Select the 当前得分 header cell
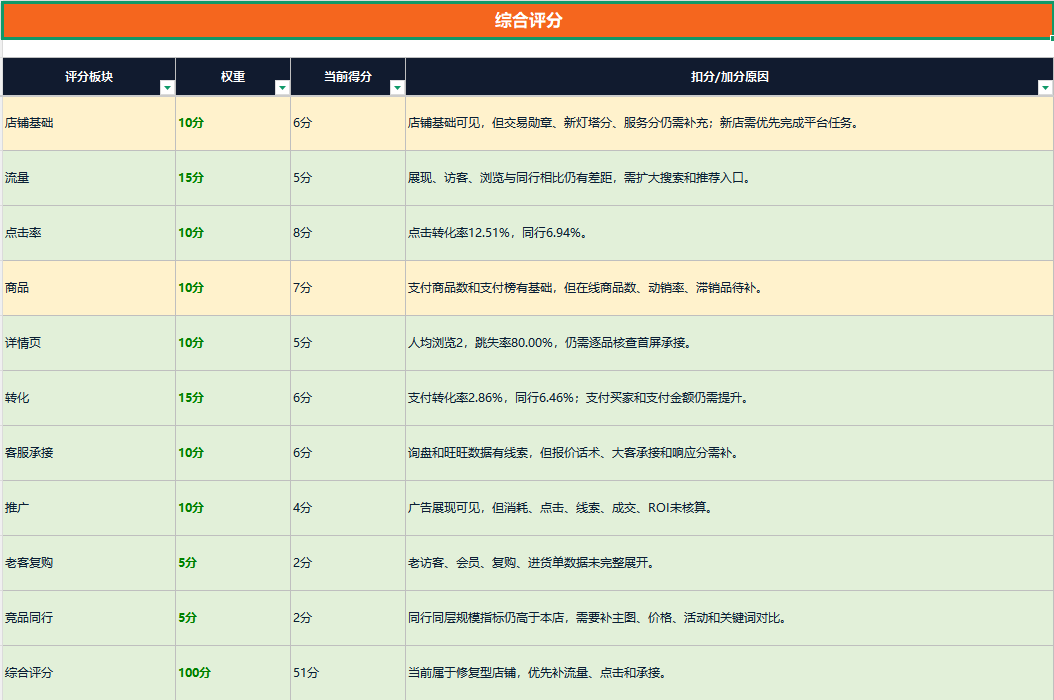The width and height of the screenshot is (1054, 700). point(348,77)
